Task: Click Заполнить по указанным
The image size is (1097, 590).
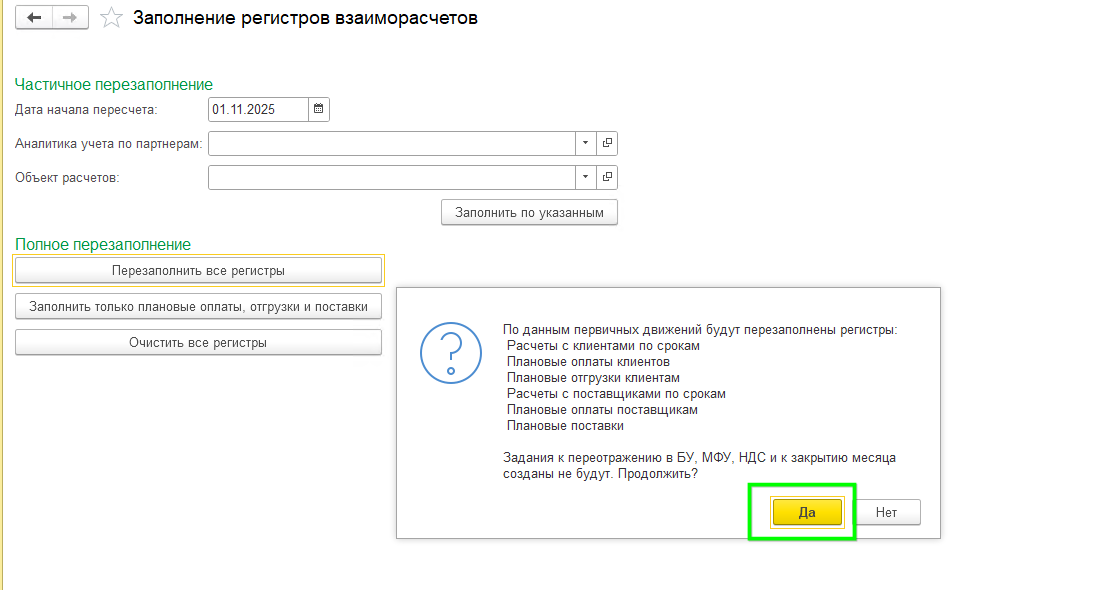Action: [529, 212]
